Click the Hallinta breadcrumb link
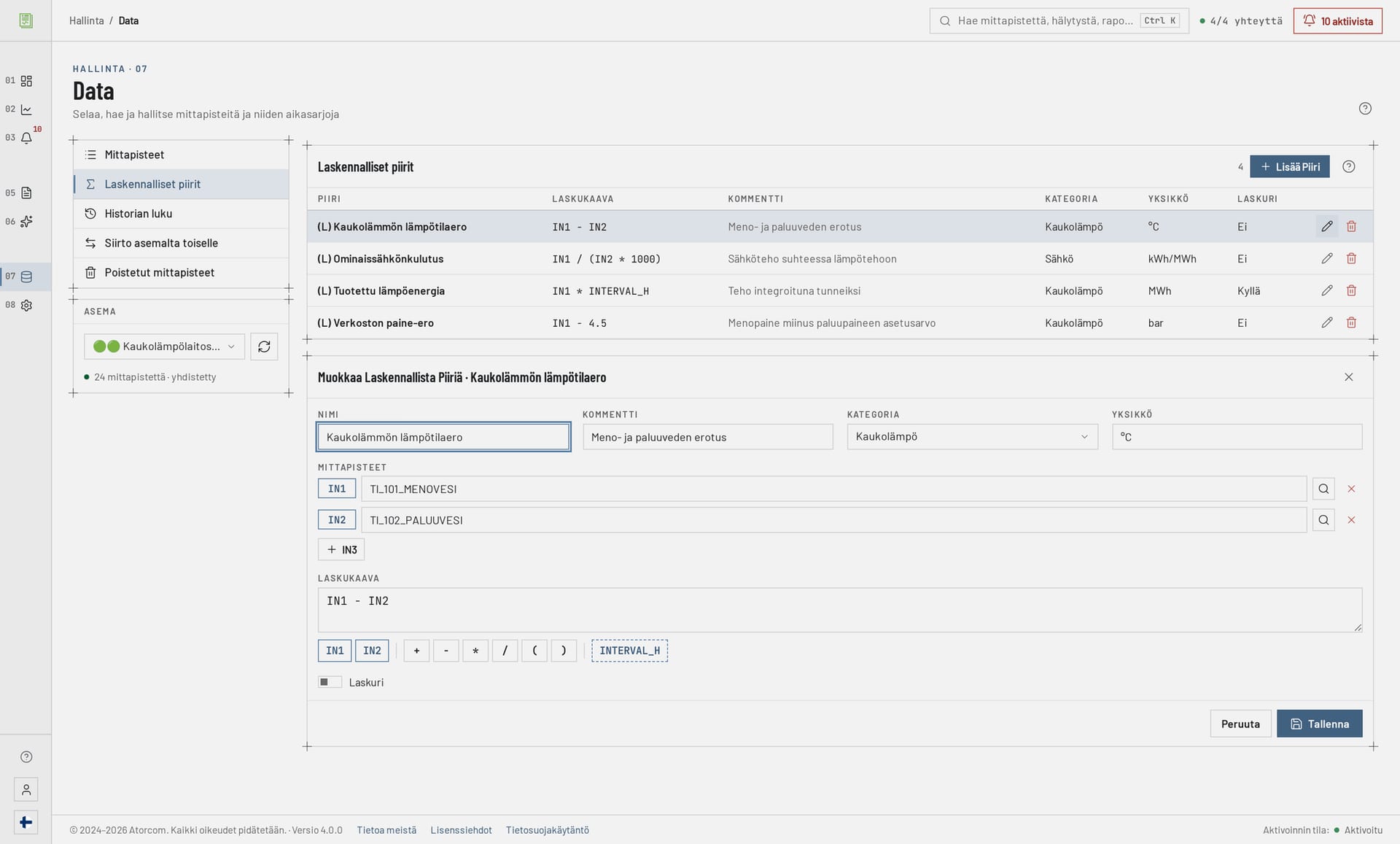The height and width of the screenshot is (844, 1400). 86,20
